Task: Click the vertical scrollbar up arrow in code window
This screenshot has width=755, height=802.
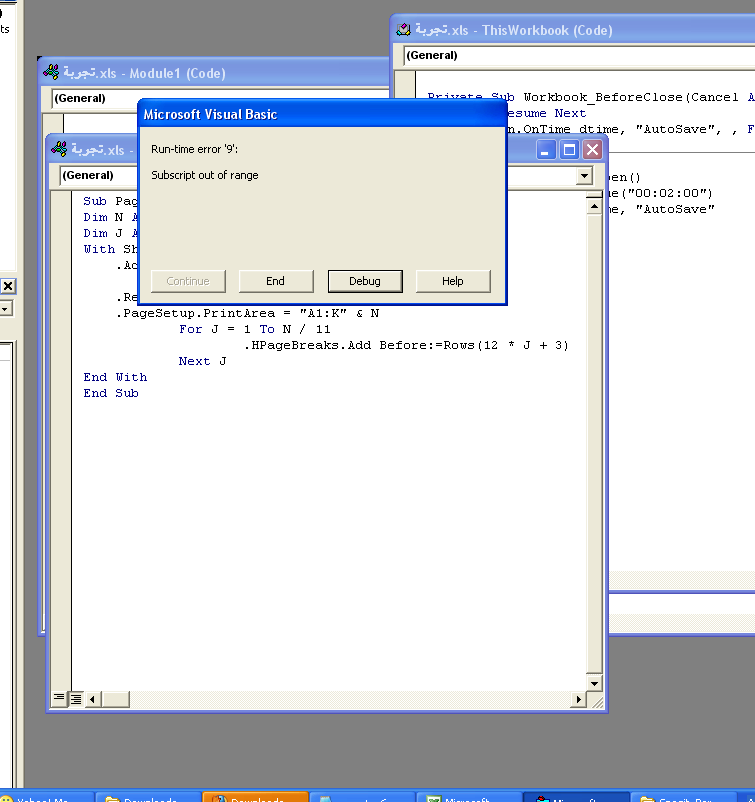Action: [x=594, y=207]
